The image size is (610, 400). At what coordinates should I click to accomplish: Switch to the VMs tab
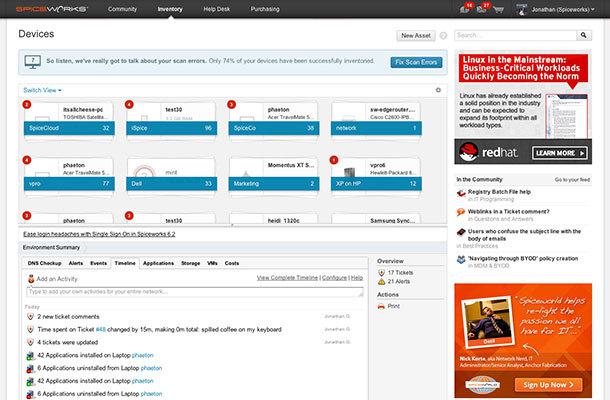[x=212, y=263]
